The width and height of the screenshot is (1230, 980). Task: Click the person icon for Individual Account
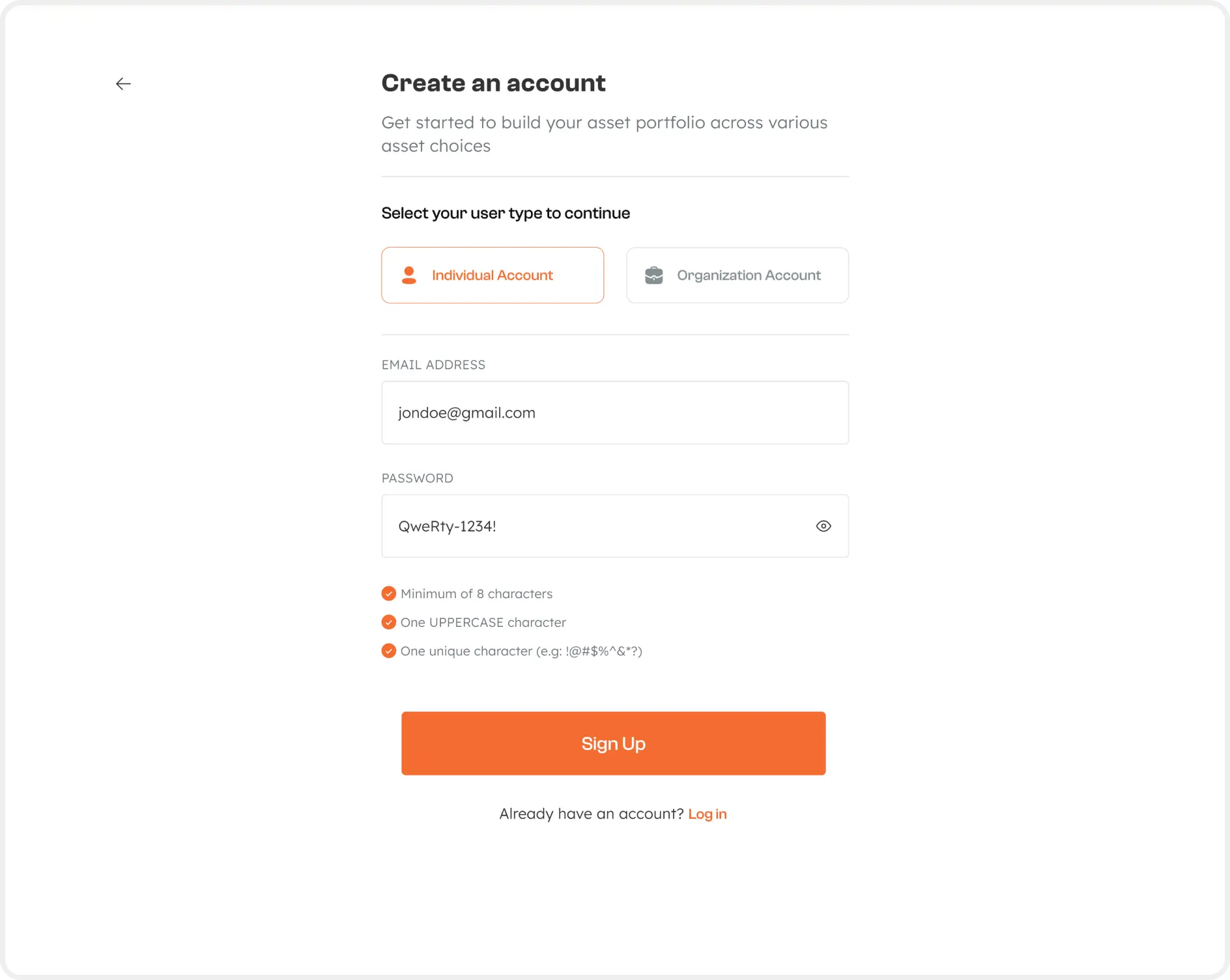coord(409,275)
